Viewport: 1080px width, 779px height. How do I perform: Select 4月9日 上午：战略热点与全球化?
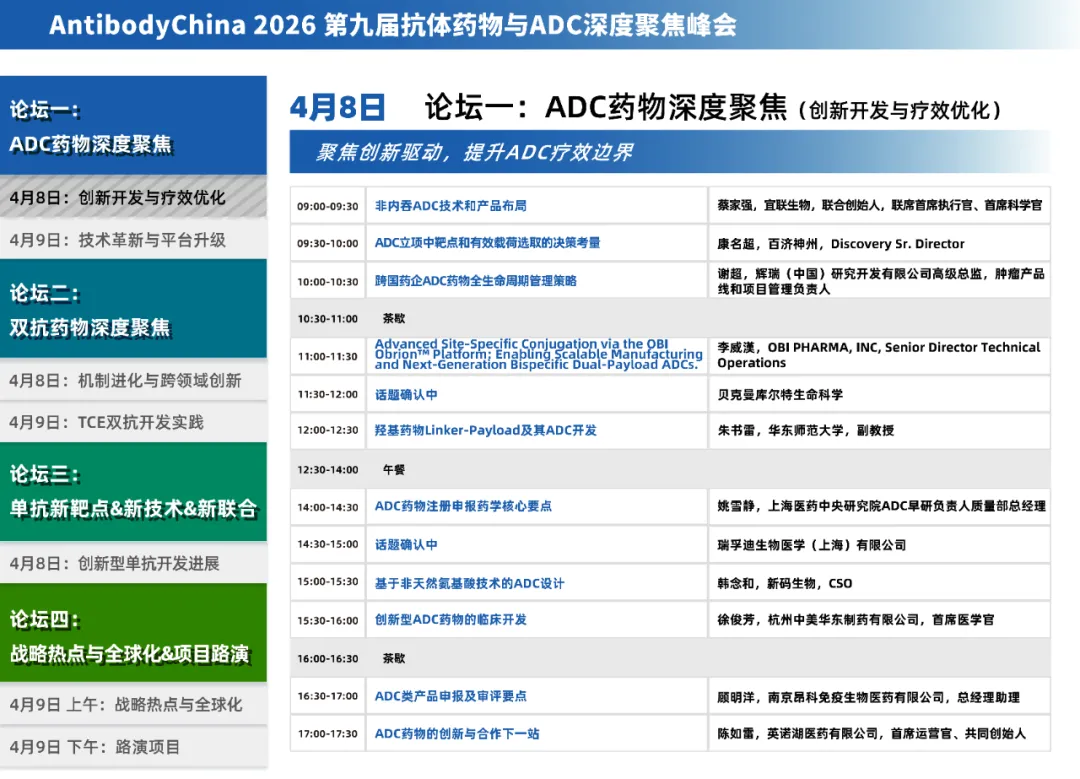tap(133, 704)
